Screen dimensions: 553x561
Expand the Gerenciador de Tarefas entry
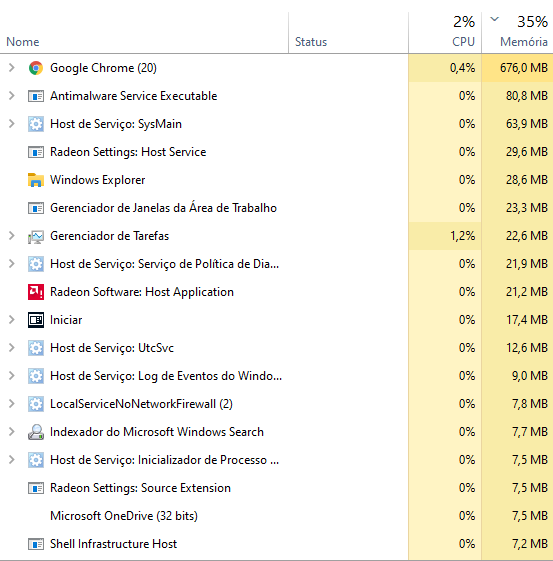point(11,236)
